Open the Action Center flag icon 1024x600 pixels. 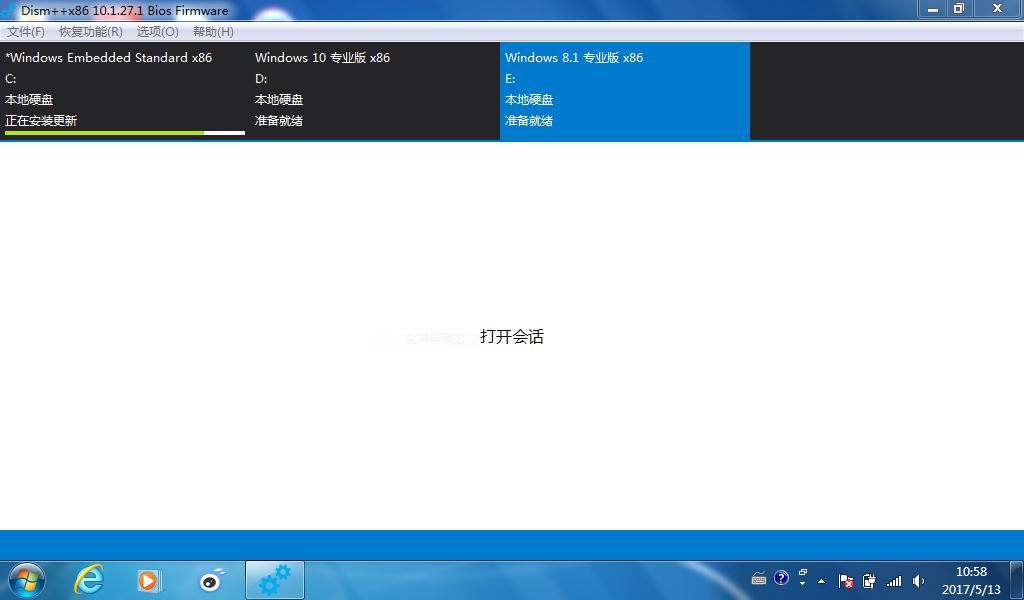tap(846, 581)
